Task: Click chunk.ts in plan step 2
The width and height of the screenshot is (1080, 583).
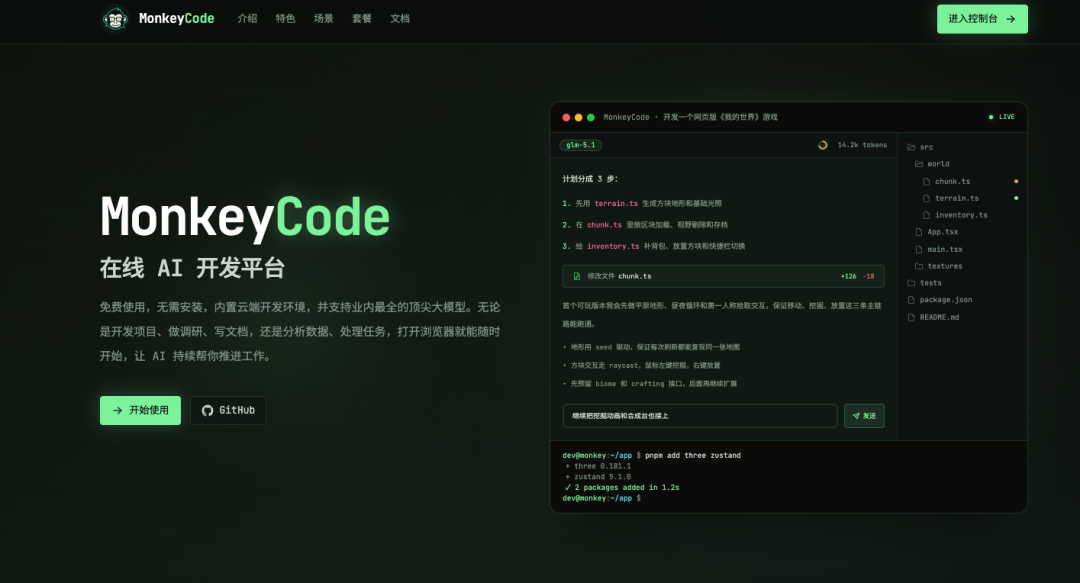Action: point(604,225)
